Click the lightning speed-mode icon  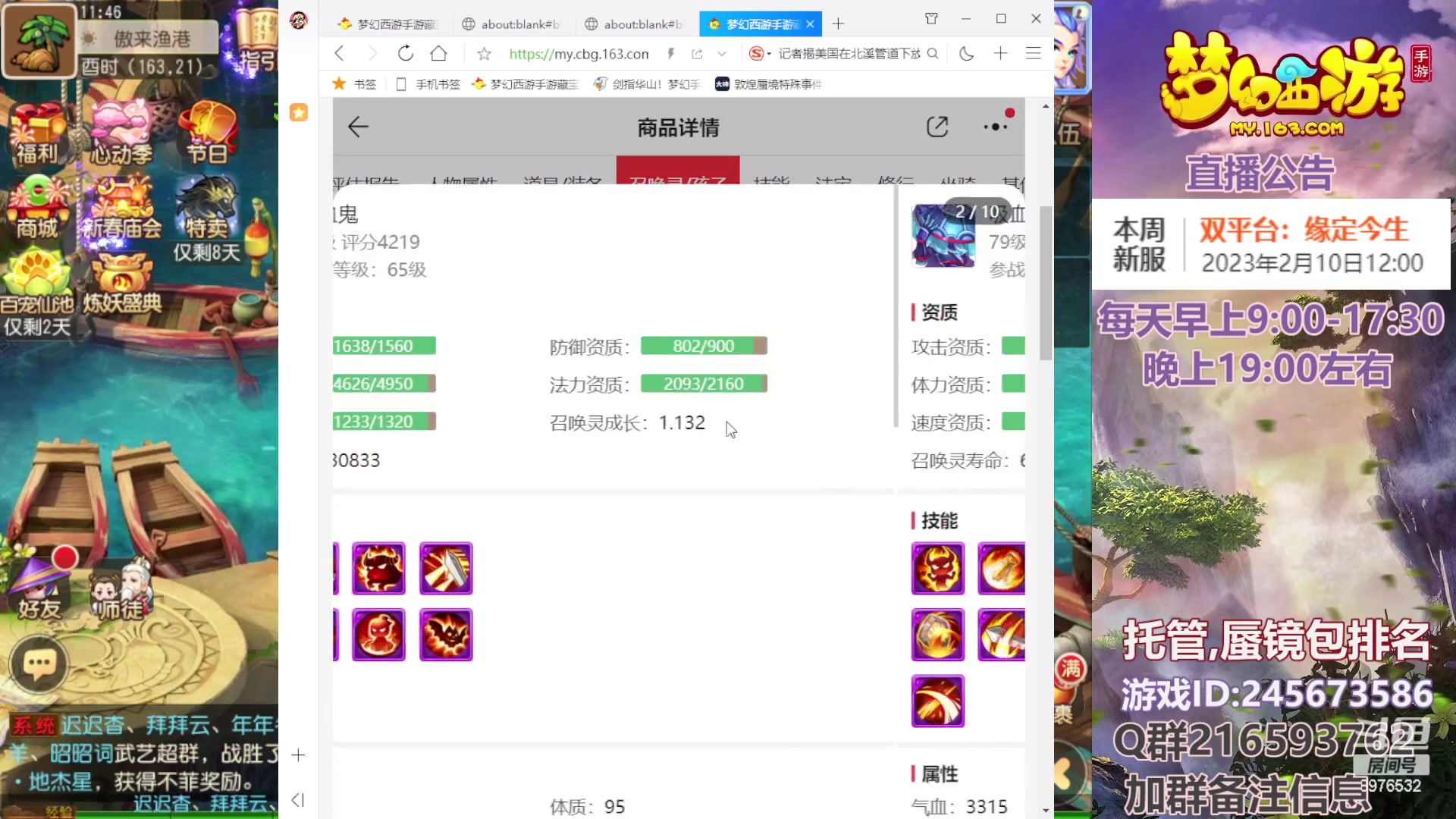tap(670, 53)
